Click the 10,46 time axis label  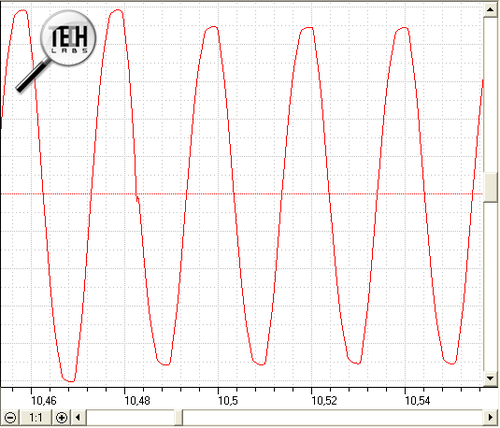click(x=43, y=401)
